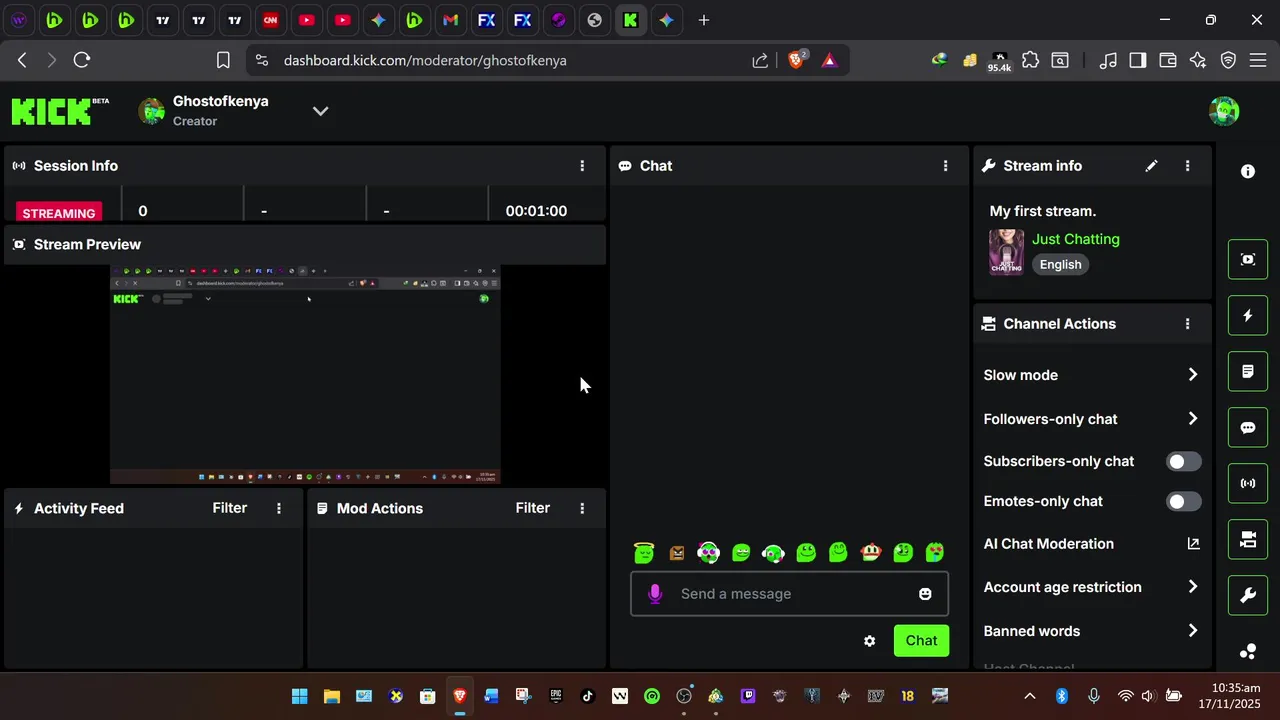Image resolution: width=1280 pixels, height=720 pixels.
Task: Open Channel Actions options menu
Action: 1187,324
